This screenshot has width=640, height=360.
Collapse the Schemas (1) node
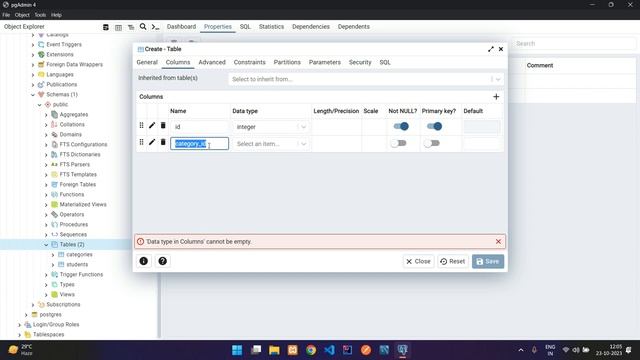(x=33, y=95)
